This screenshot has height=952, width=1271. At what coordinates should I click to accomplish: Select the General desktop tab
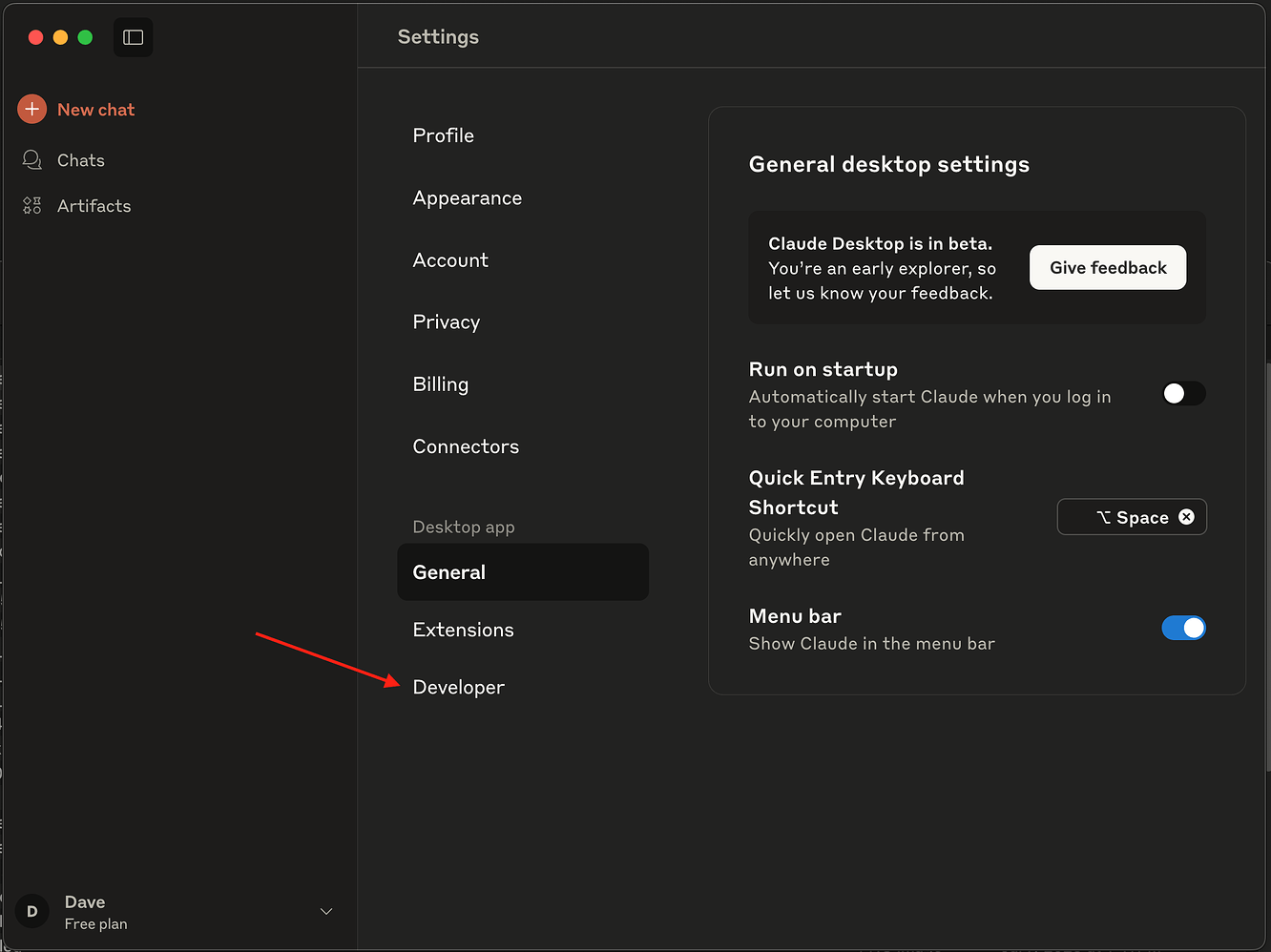(522, 572)
